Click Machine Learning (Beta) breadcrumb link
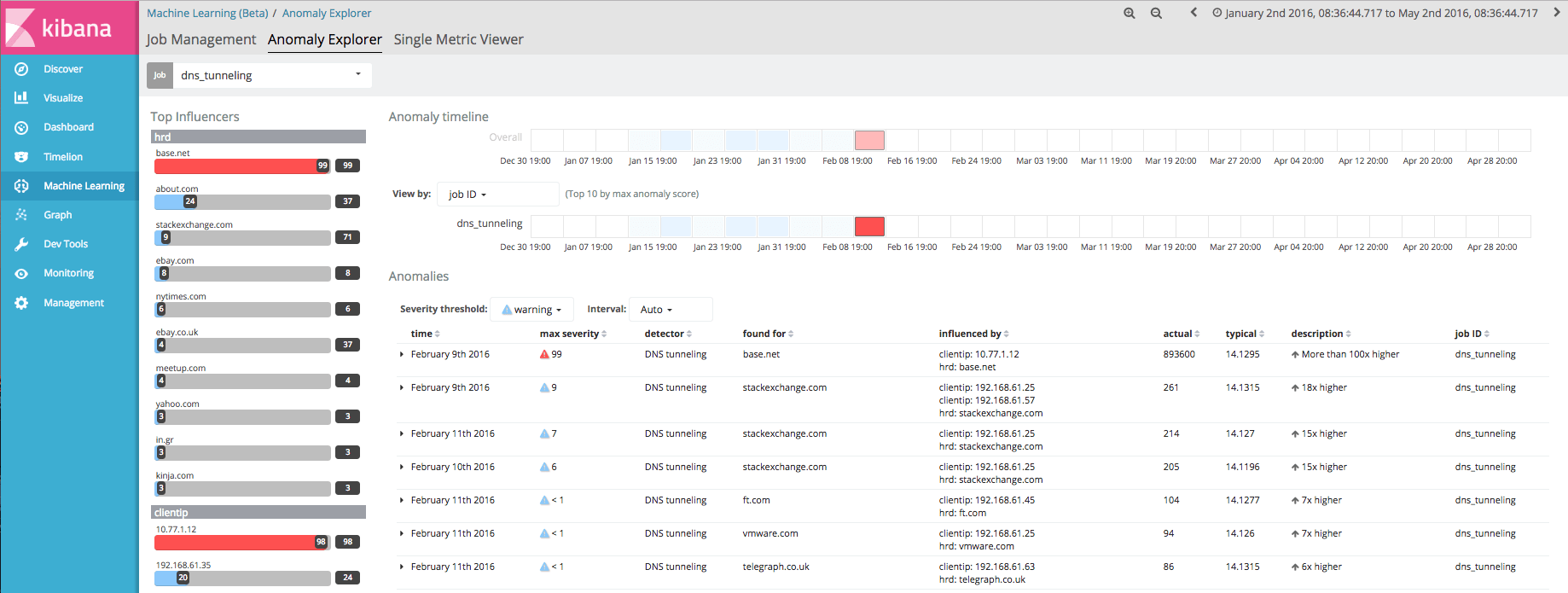The width and height of the screenshot is (1568, 593). tap(207, 13)
